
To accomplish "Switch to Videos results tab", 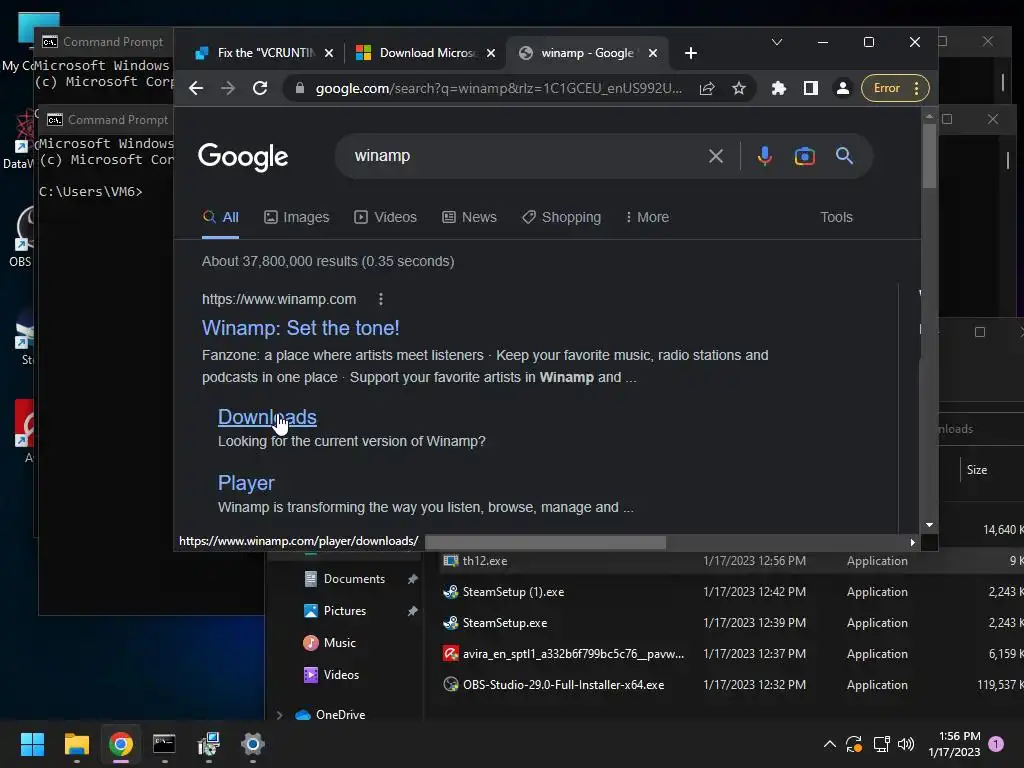I will pos(385,217).
